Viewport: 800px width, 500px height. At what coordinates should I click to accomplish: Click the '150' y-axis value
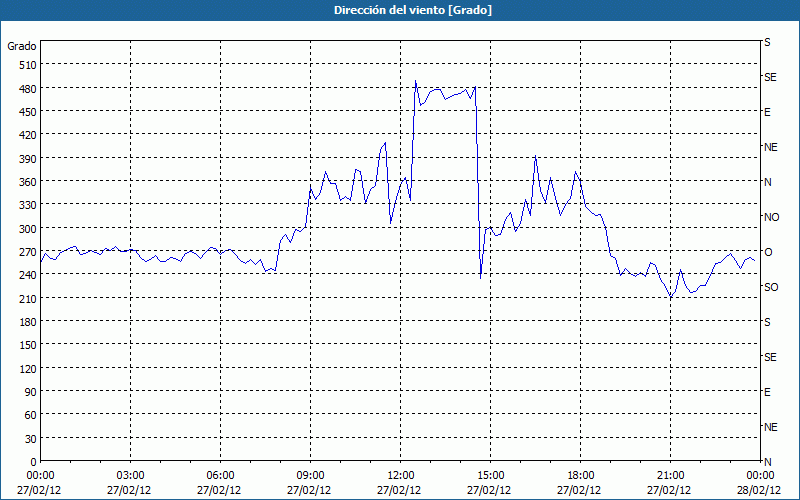28,345
